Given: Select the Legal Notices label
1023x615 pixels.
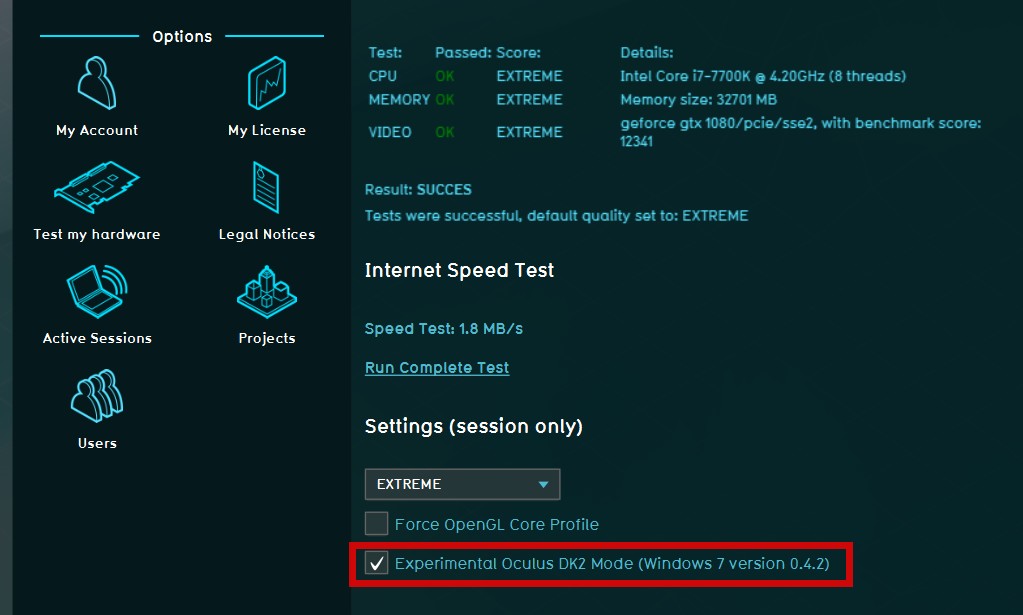Looking at the screenshot, I should (266, 234).
